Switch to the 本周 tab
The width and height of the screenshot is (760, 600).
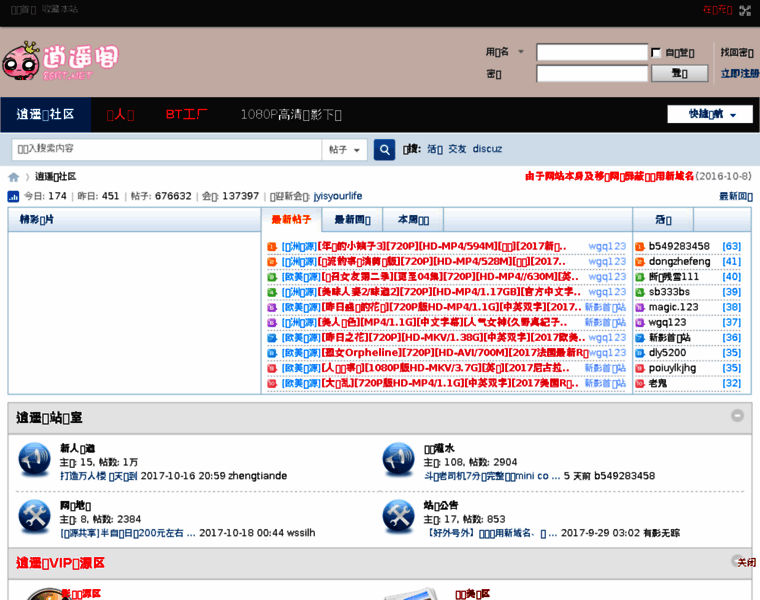(x=413, y=220)
